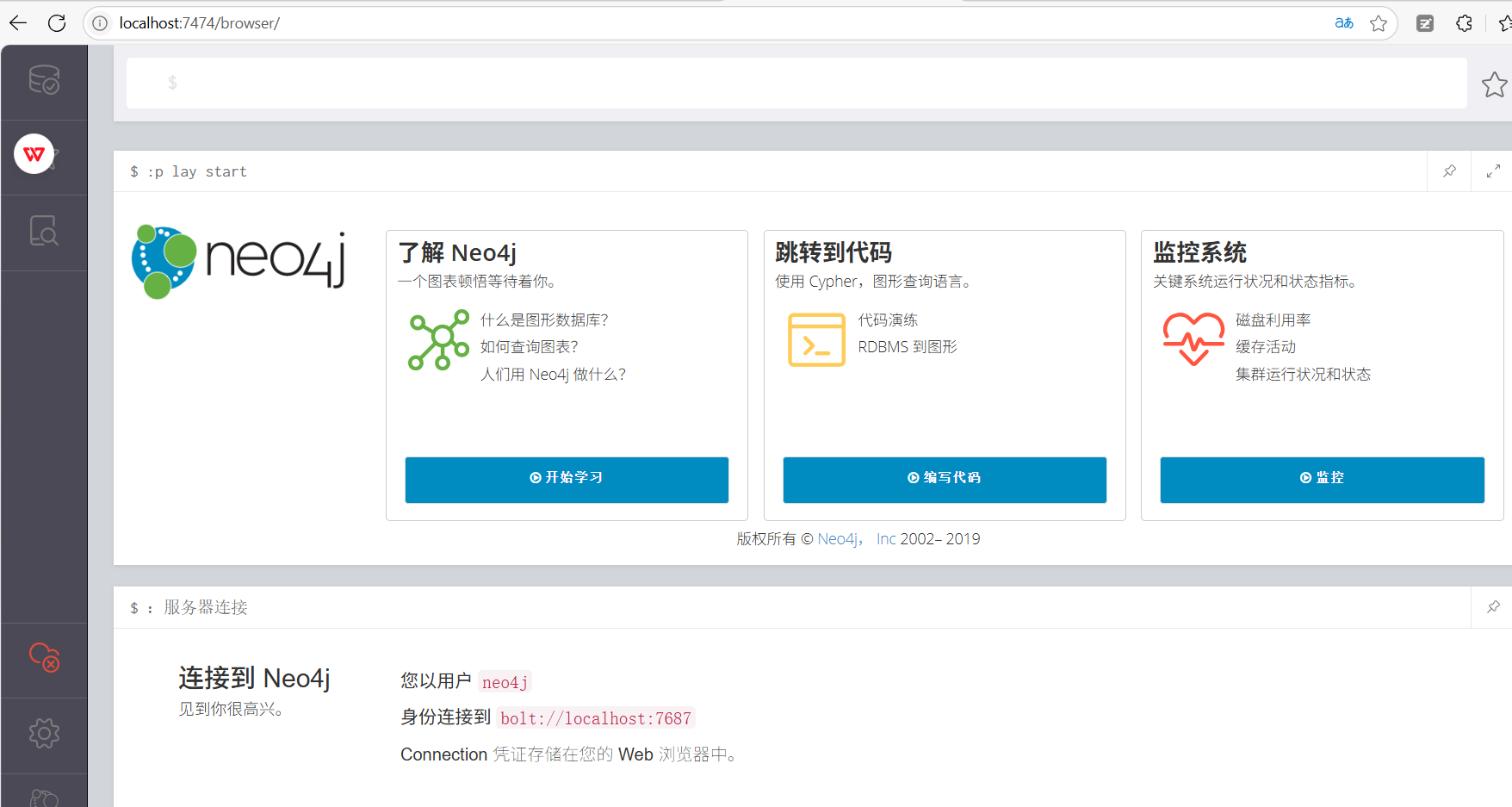The height and width of the screenshot is (807, 1512).
Task: Open Browser Settings gear in sidebar
Action: click(44, 733)
